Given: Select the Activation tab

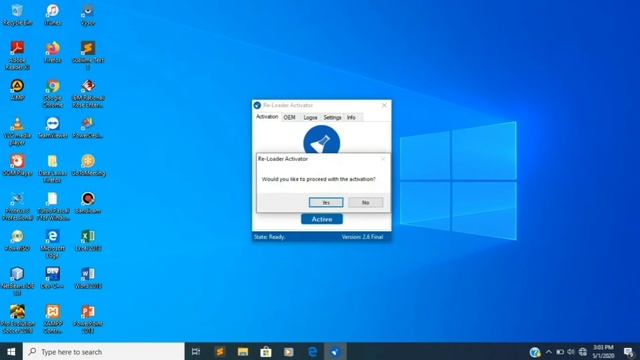Looking at the screenshot, I should [267, 117].
